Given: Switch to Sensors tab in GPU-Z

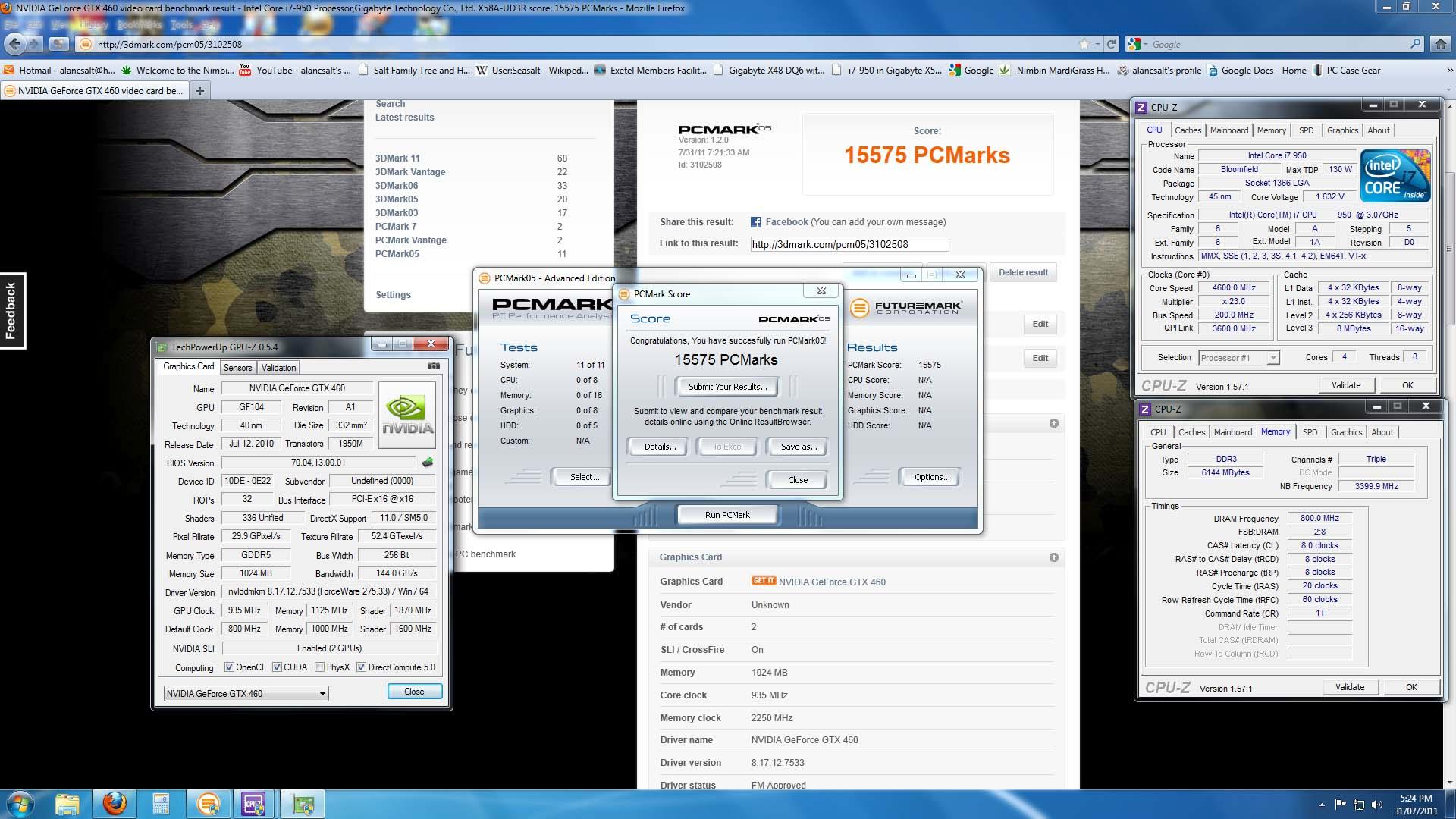Looking at the screenshot, I should pyautogui.click(x=237, y=367).
